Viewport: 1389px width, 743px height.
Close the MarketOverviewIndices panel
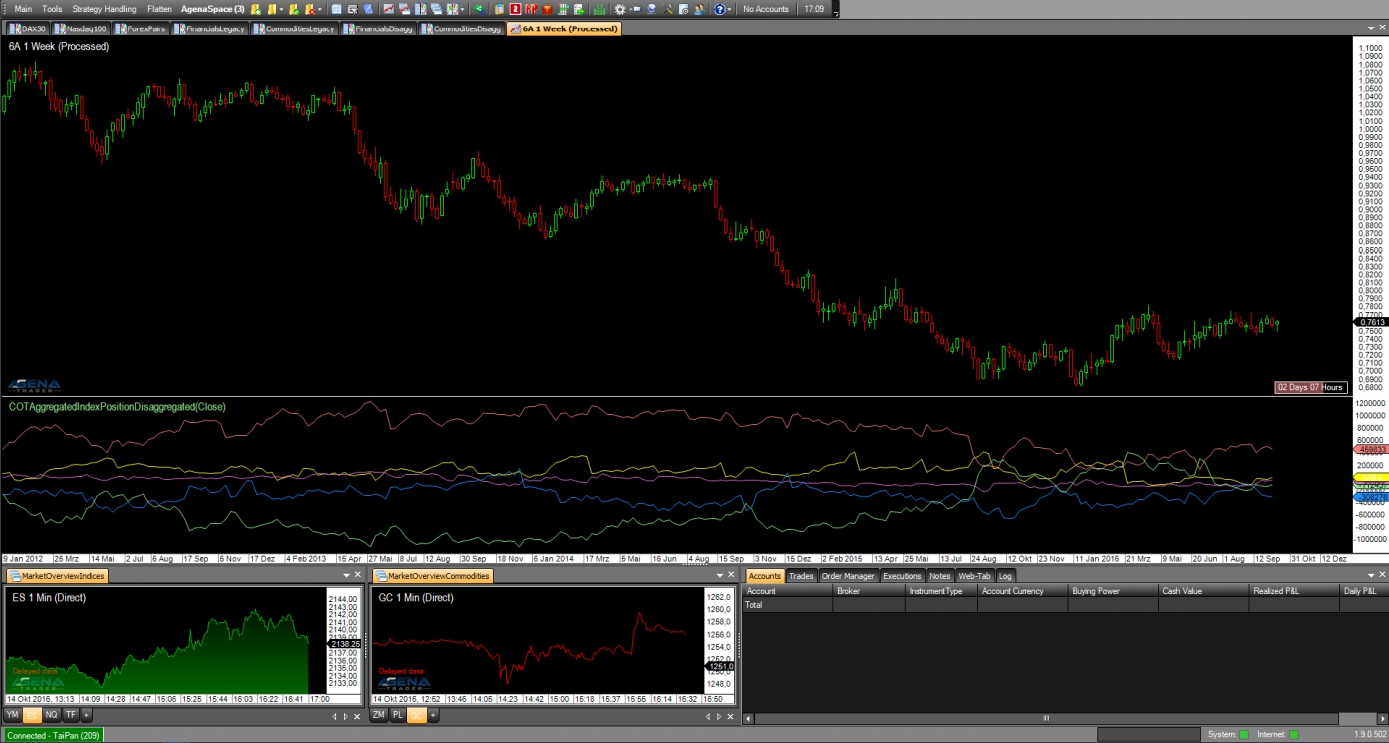pyautogui.click(x=359, y=576)
